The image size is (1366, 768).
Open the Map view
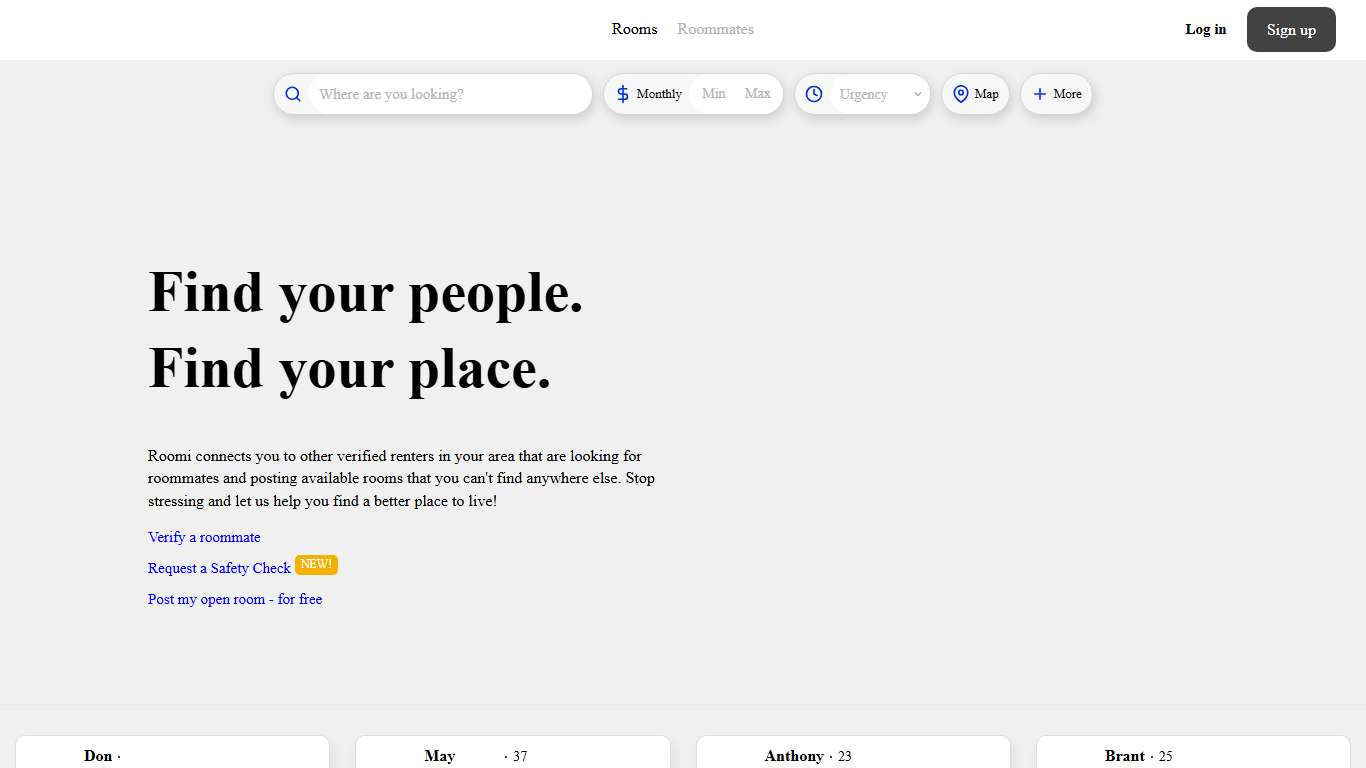point(975,93)
